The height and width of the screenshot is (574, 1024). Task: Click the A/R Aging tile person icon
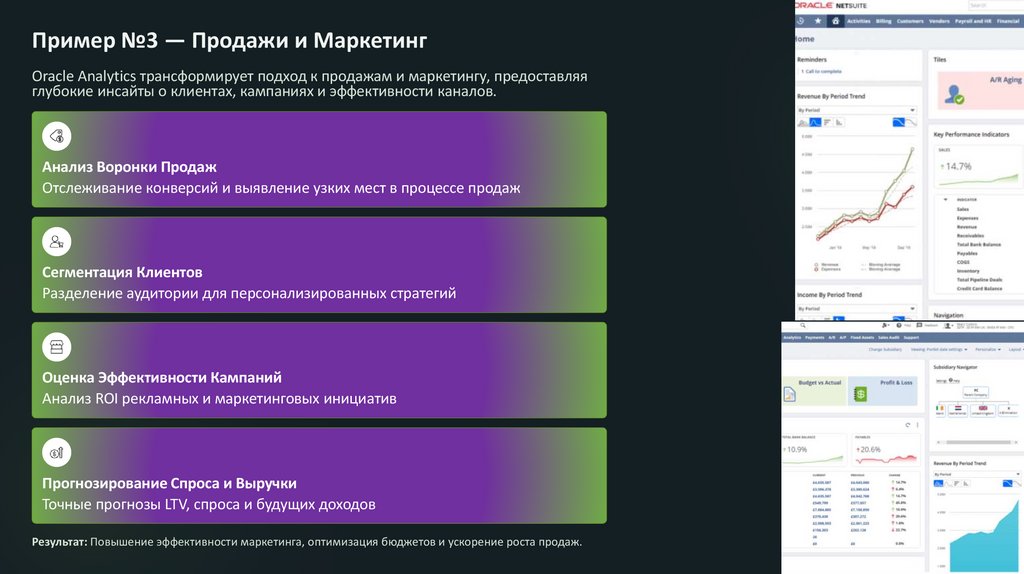(954, 95)
